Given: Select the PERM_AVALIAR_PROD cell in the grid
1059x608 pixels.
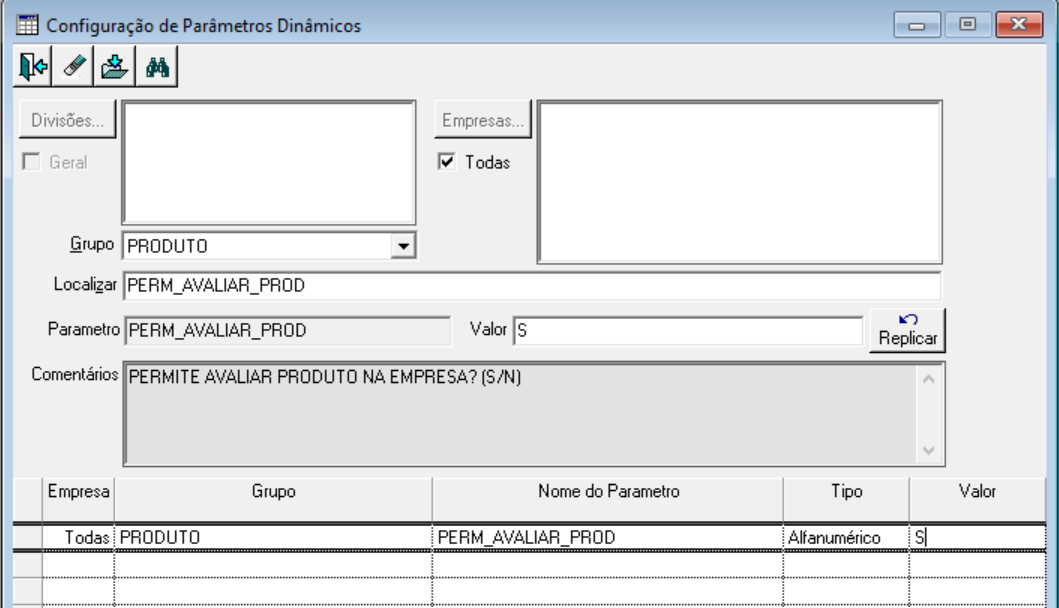Looking at the screenshot, I should point(608,538).
